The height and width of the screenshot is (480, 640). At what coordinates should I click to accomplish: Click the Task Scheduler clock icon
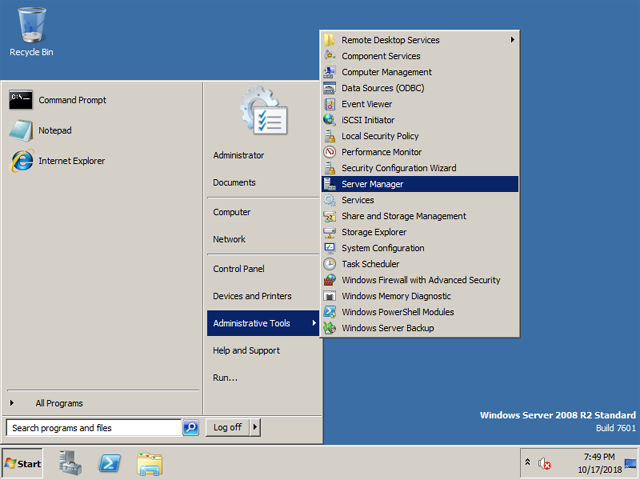tap(329, 264)
